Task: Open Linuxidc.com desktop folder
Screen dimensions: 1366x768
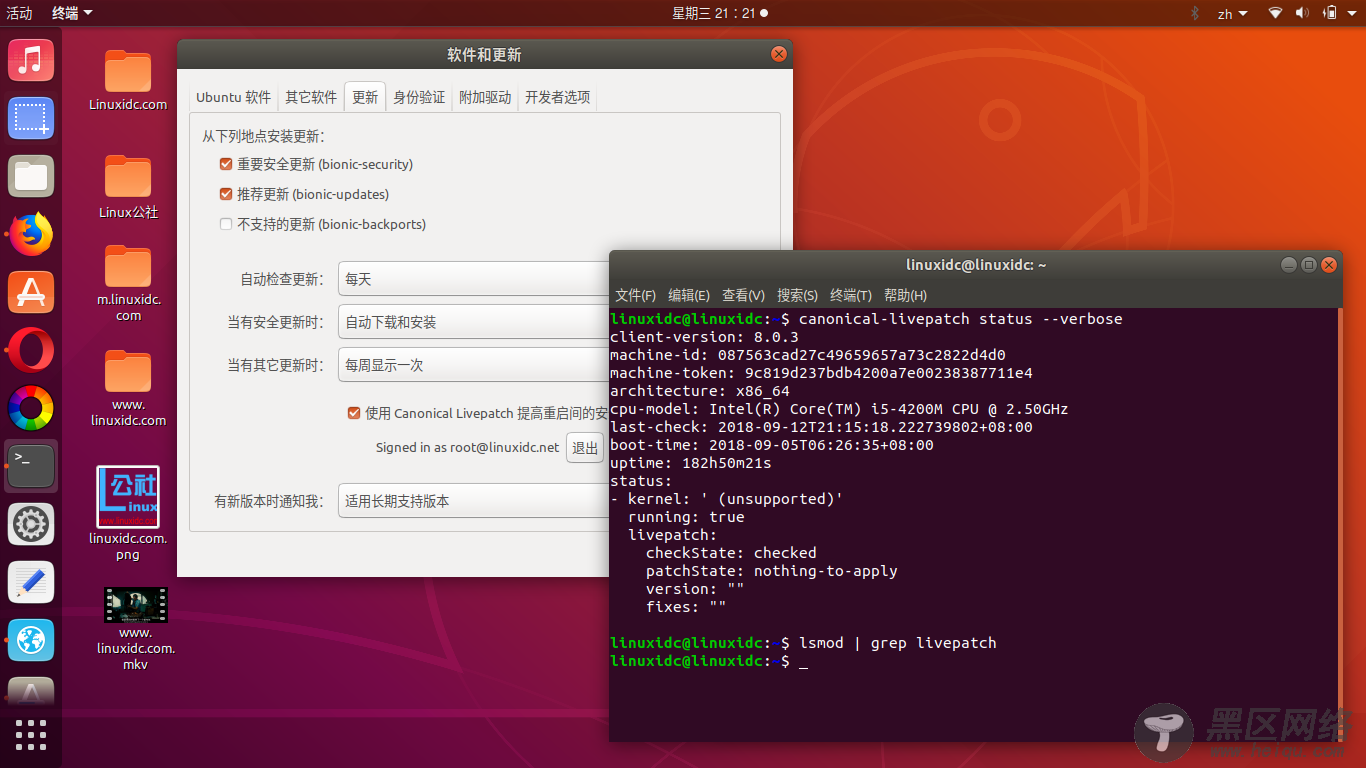Action: point(128,80)
